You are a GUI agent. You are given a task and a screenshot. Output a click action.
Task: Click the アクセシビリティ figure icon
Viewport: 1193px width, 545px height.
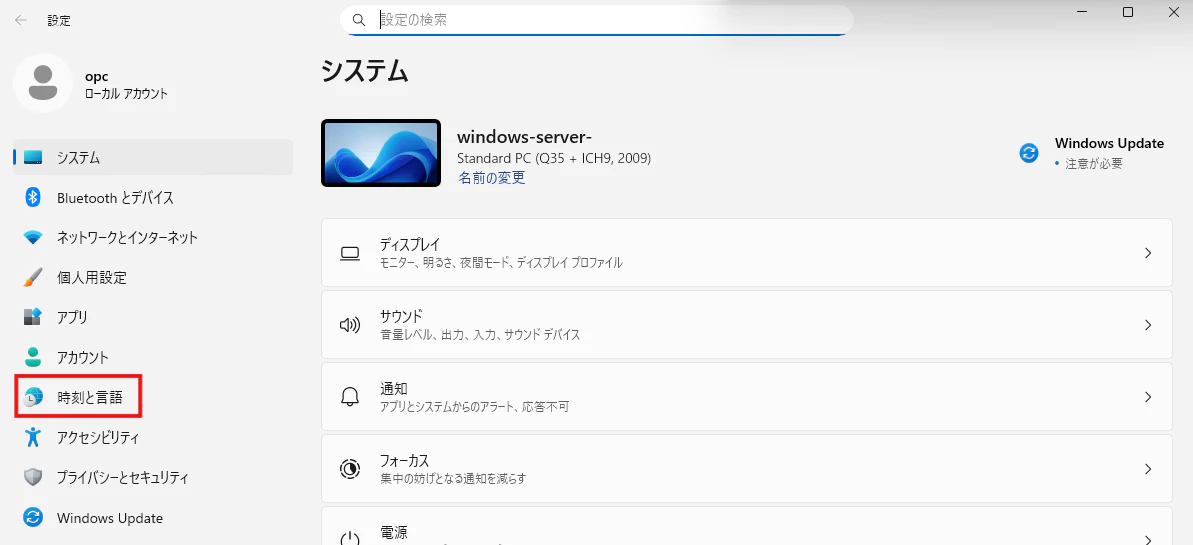tap(33, 437)
